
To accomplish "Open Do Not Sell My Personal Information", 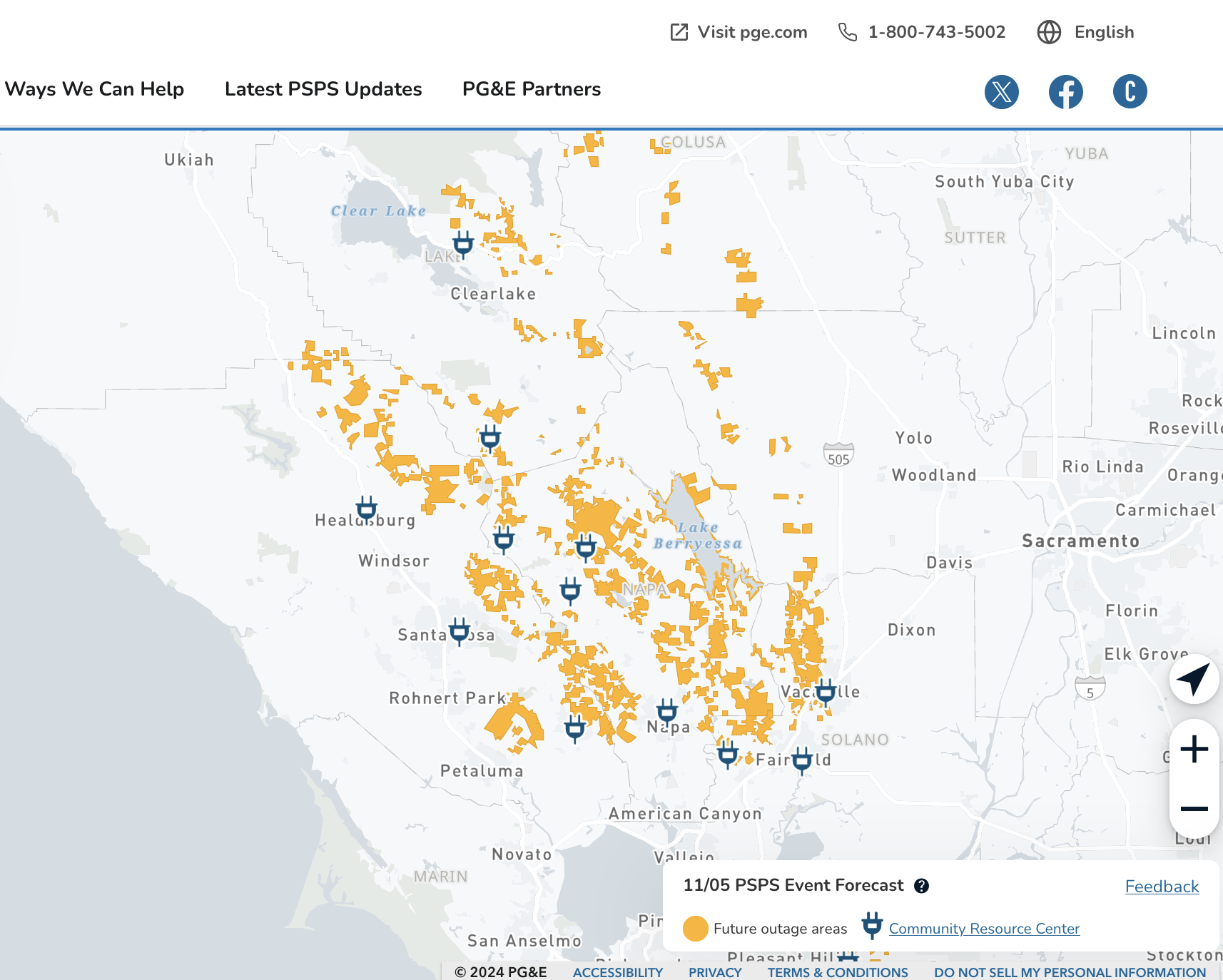I will (1070, 972).
